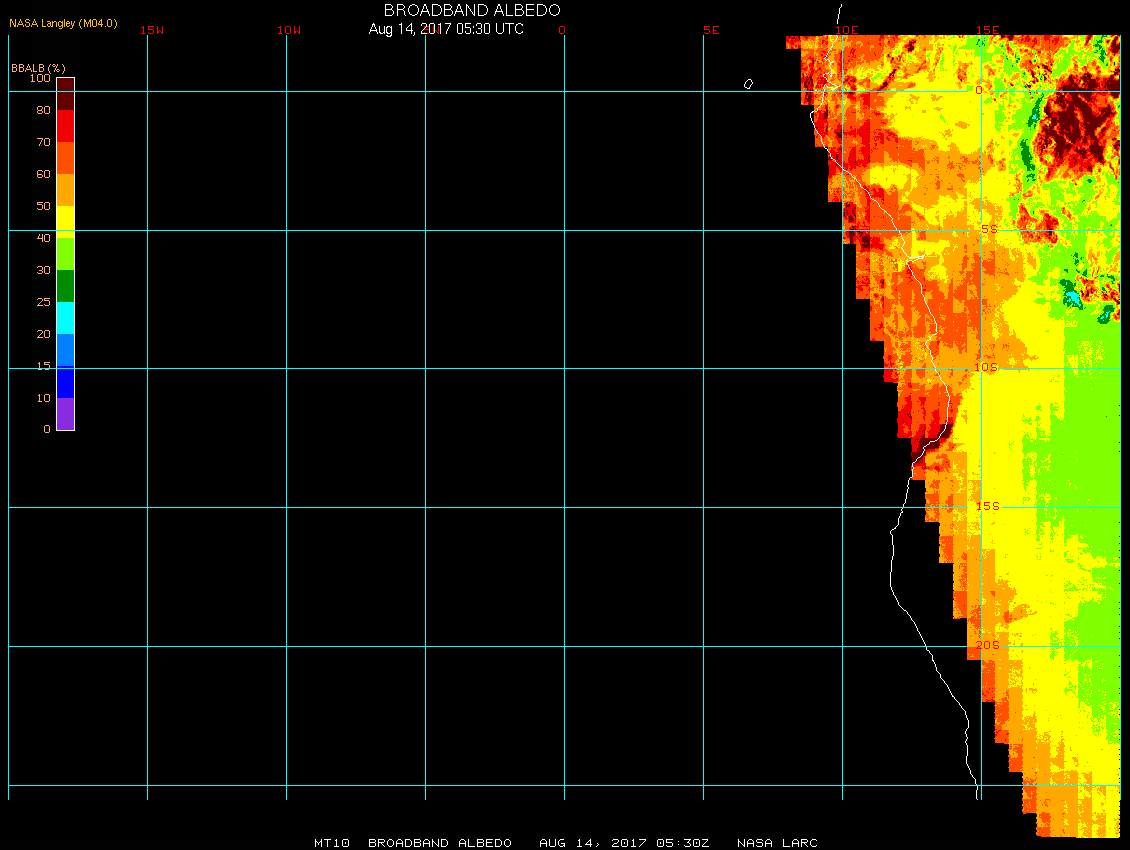Click the 10W longitude label

click(x=289, y=30)
